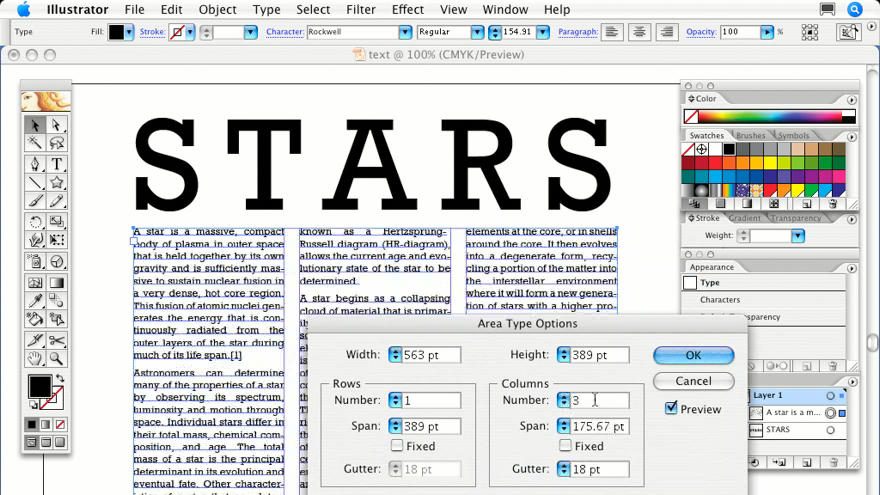Select the Scissors tool
This screenshot has width=880, height=495.
tap(57, 339)
